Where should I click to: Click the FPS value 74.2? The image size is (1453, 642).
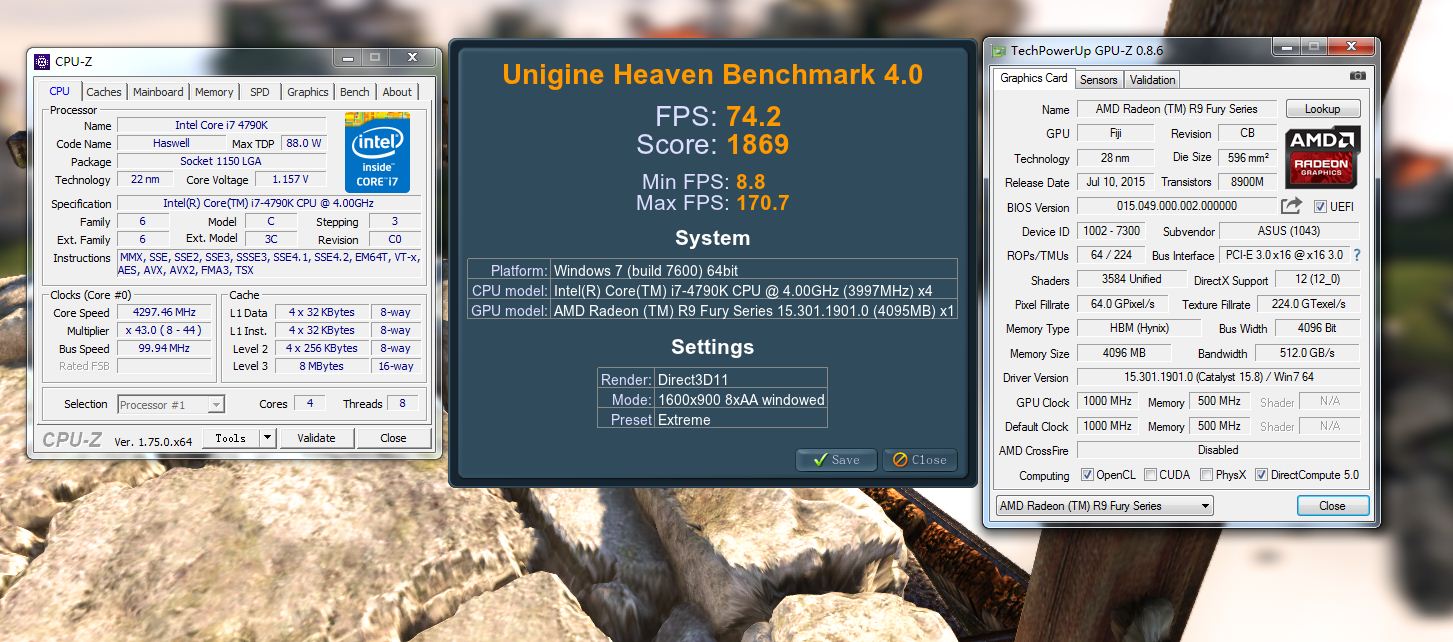click(754, 116)
